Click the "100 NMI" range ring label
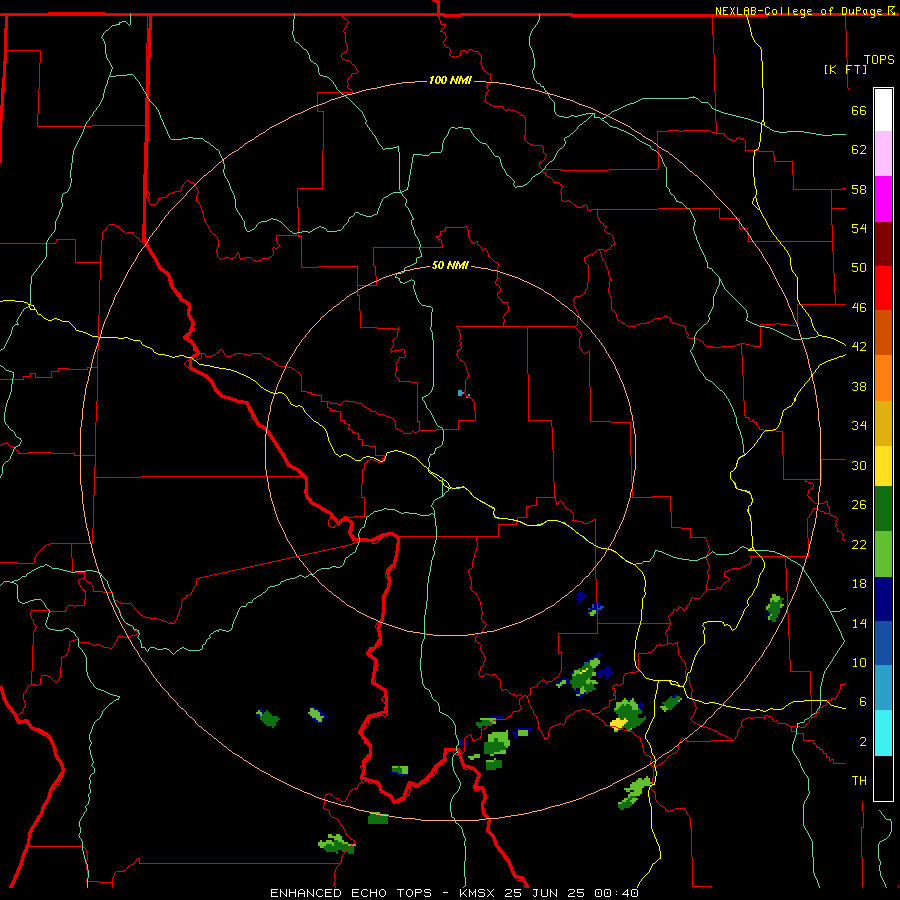The image size is (900, 900). [x=450, y=80]
